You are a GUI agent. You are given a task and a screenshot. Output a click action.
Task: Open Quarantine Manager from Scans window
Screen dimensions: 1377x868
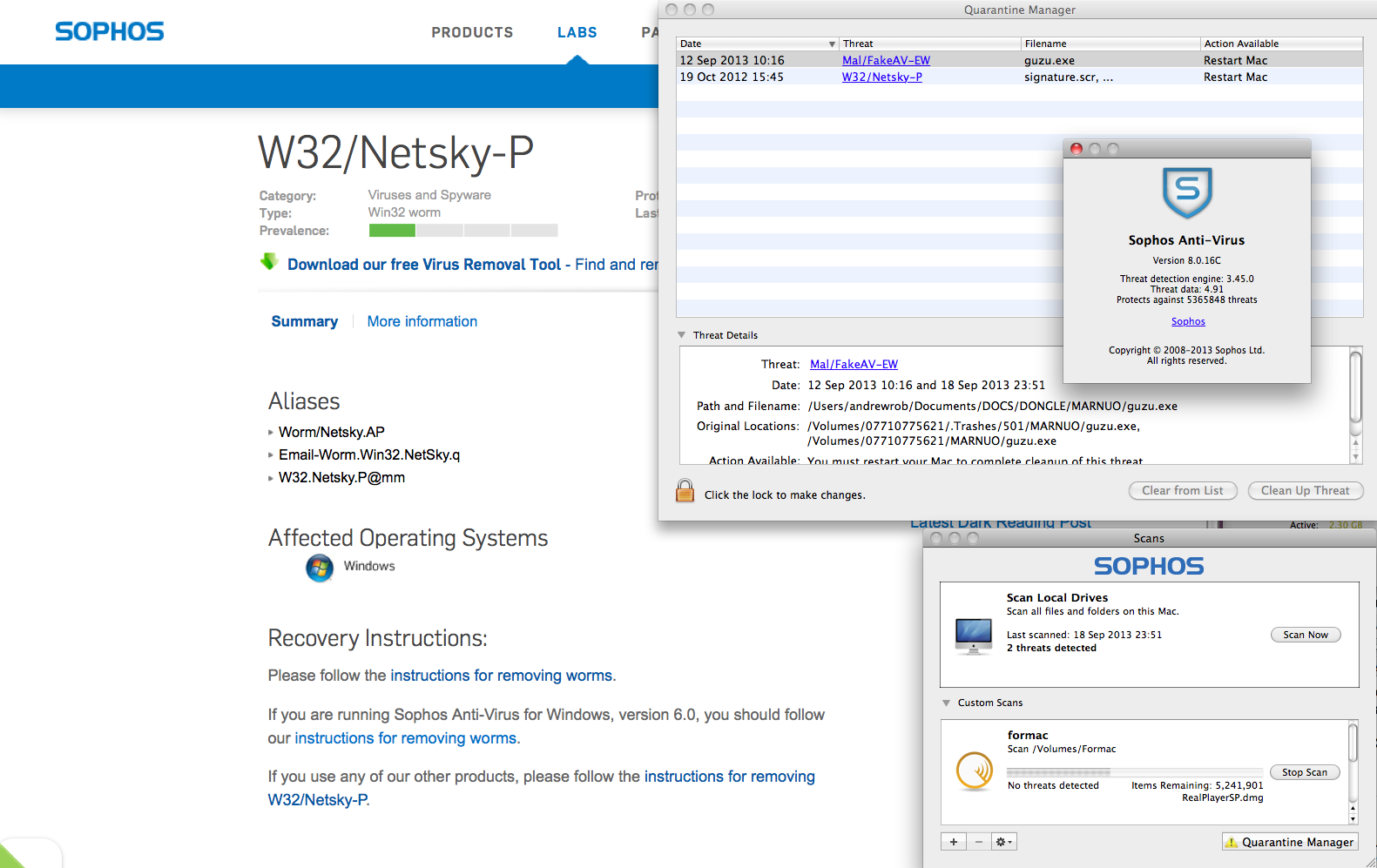[1291, 842]
